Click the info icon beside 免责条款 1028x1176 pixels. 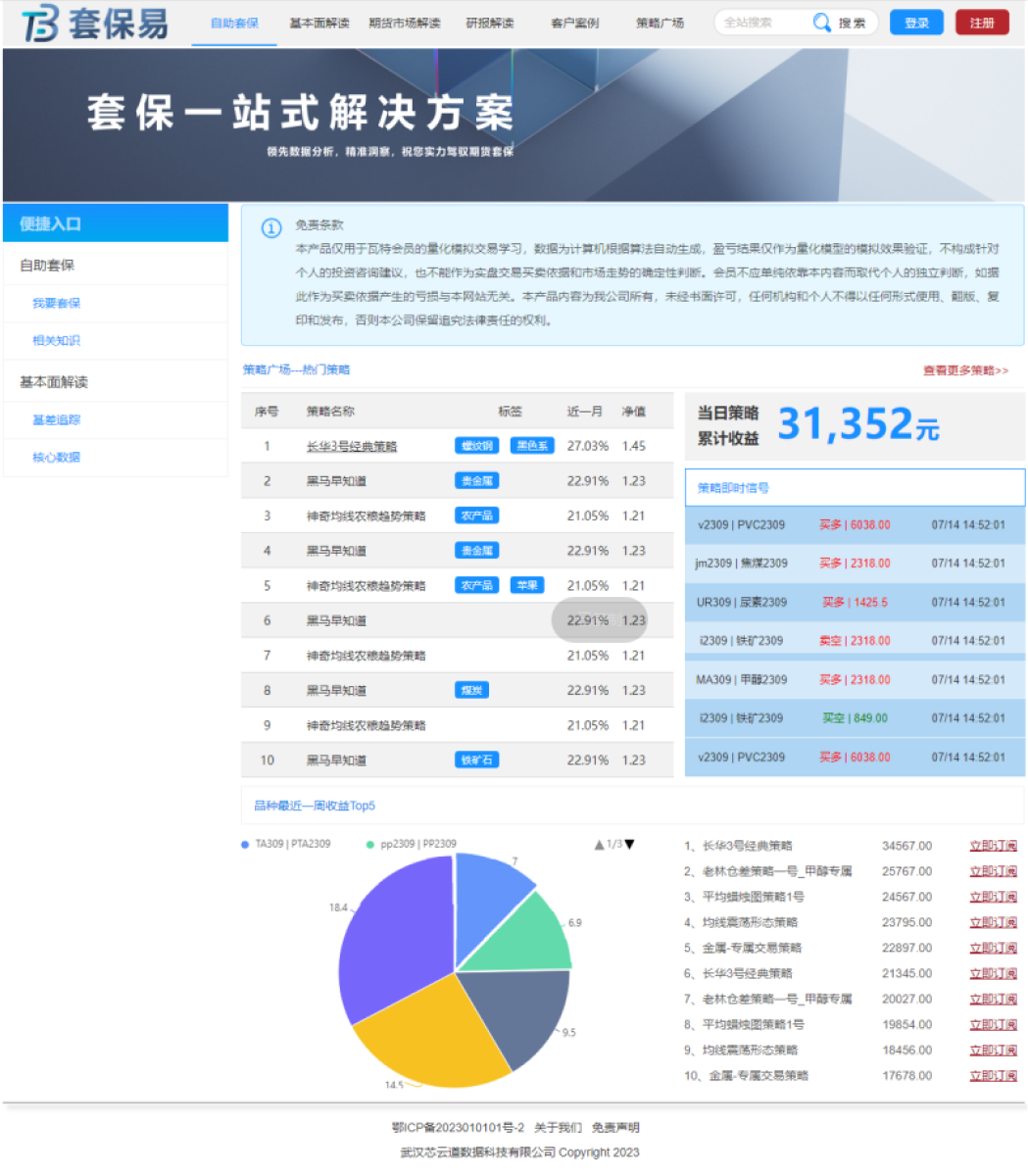[x=270, y=228]
